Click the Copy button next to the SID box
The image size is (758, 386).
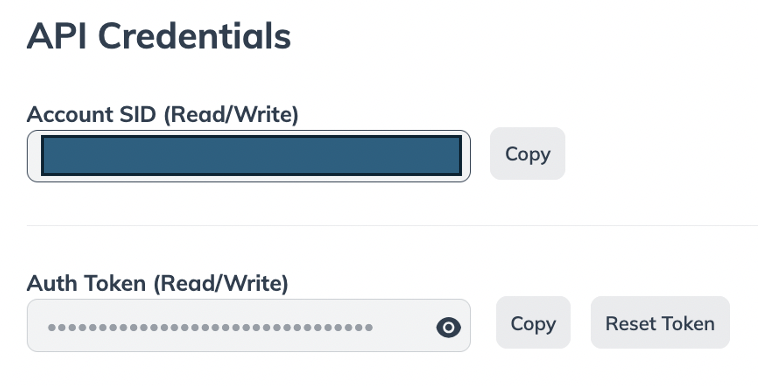click(527, 154)
